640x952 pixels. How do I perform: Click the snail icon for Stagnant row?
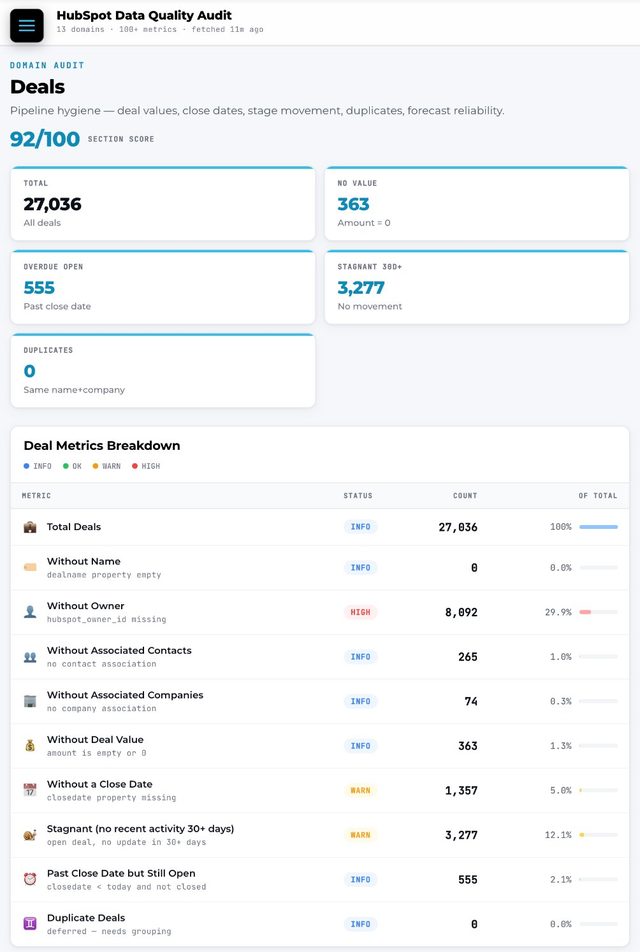(30, 835)
